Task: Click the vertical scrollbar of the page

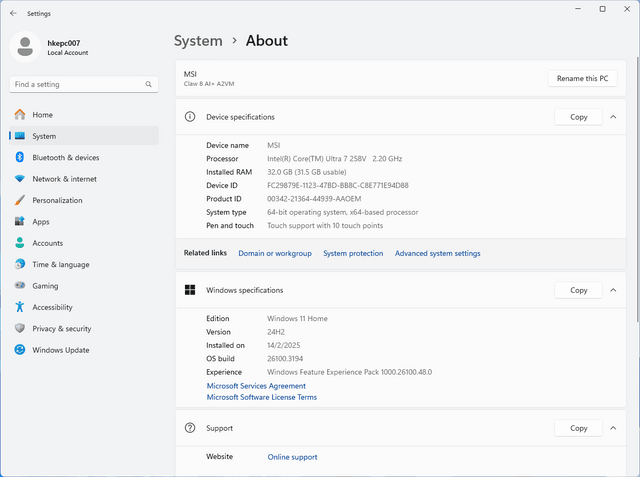Action: coord(637,190)
